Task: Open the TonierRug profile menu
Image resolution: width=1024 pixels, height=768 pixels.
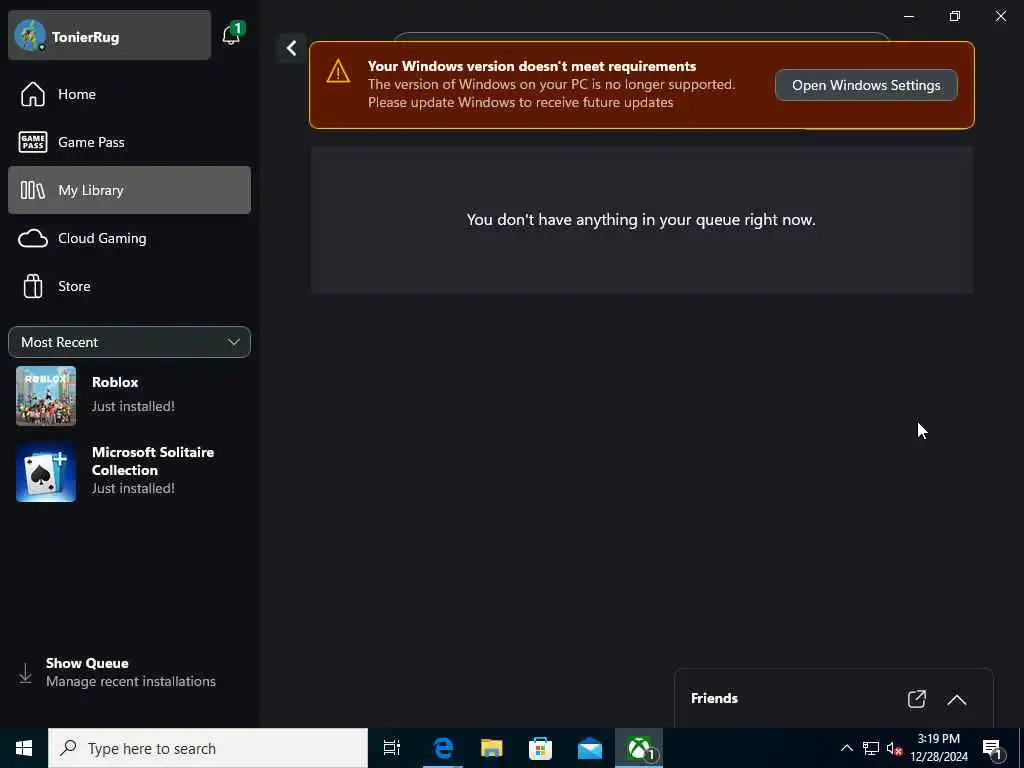Action: click(109, 36)
